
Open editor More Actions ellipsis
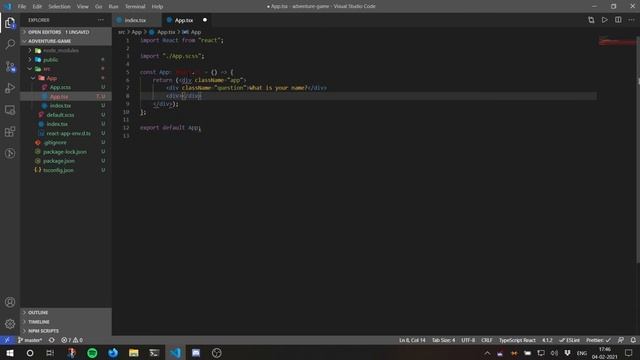(631, 20)
